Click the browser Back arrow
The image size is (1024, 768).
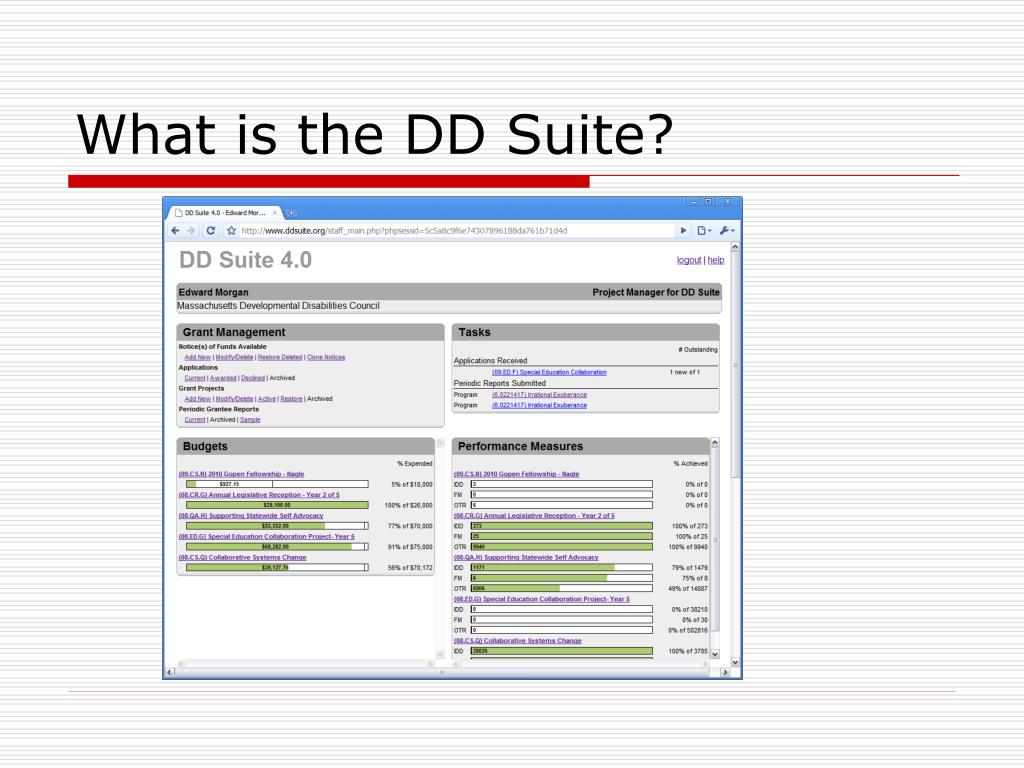click(175, 231)
